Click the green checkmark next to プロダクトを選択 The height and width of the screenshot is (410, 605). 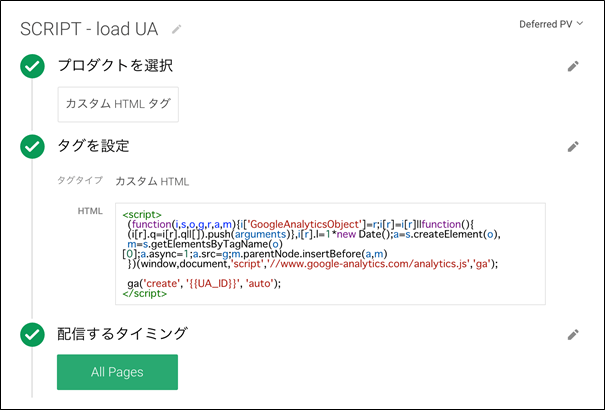click(33, 67)
